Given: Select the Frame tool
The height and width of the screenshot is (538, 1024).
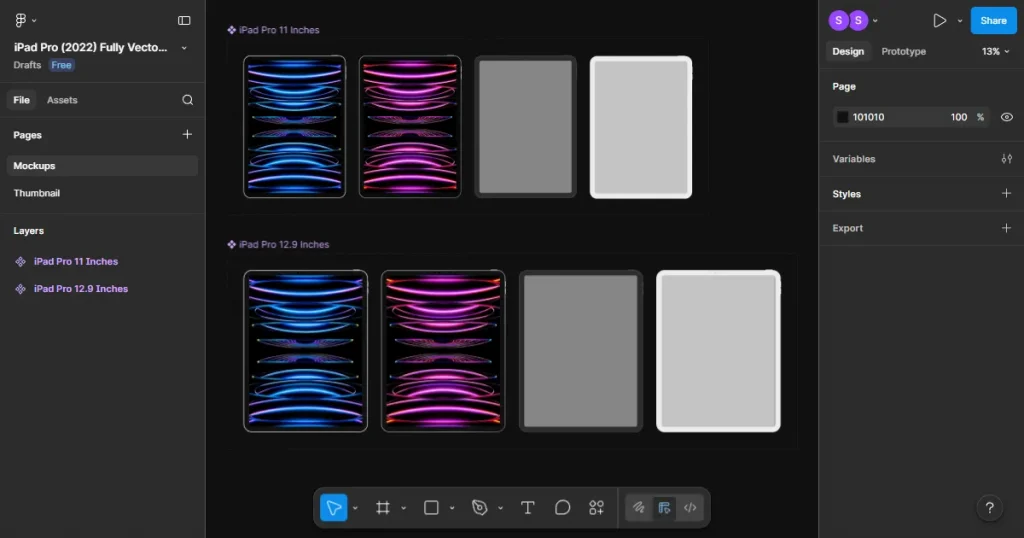Looking at the screenshot, I should (383, 507).
